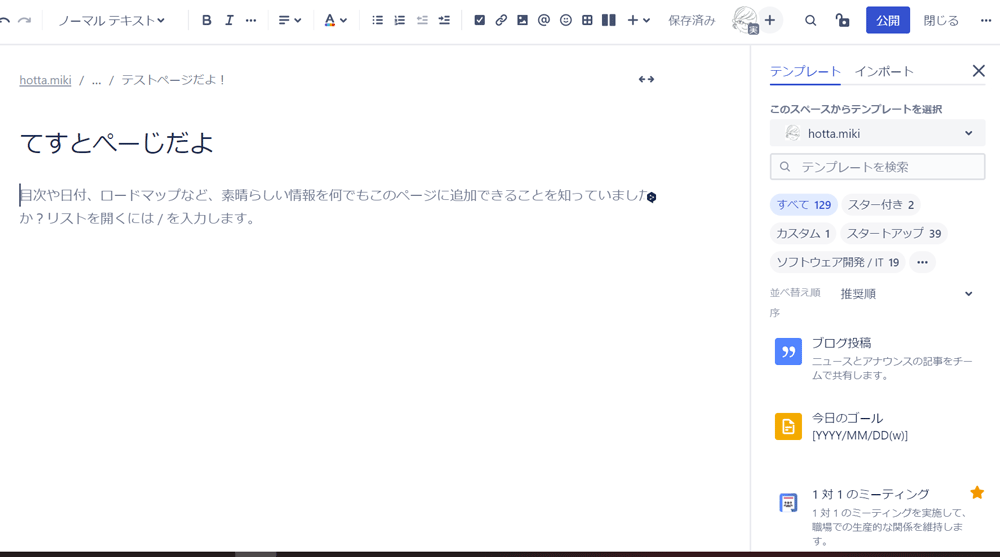Invite a collaborator with plus button
Viewport: 1000px width, 557px height.
click(x=770, y=20)
